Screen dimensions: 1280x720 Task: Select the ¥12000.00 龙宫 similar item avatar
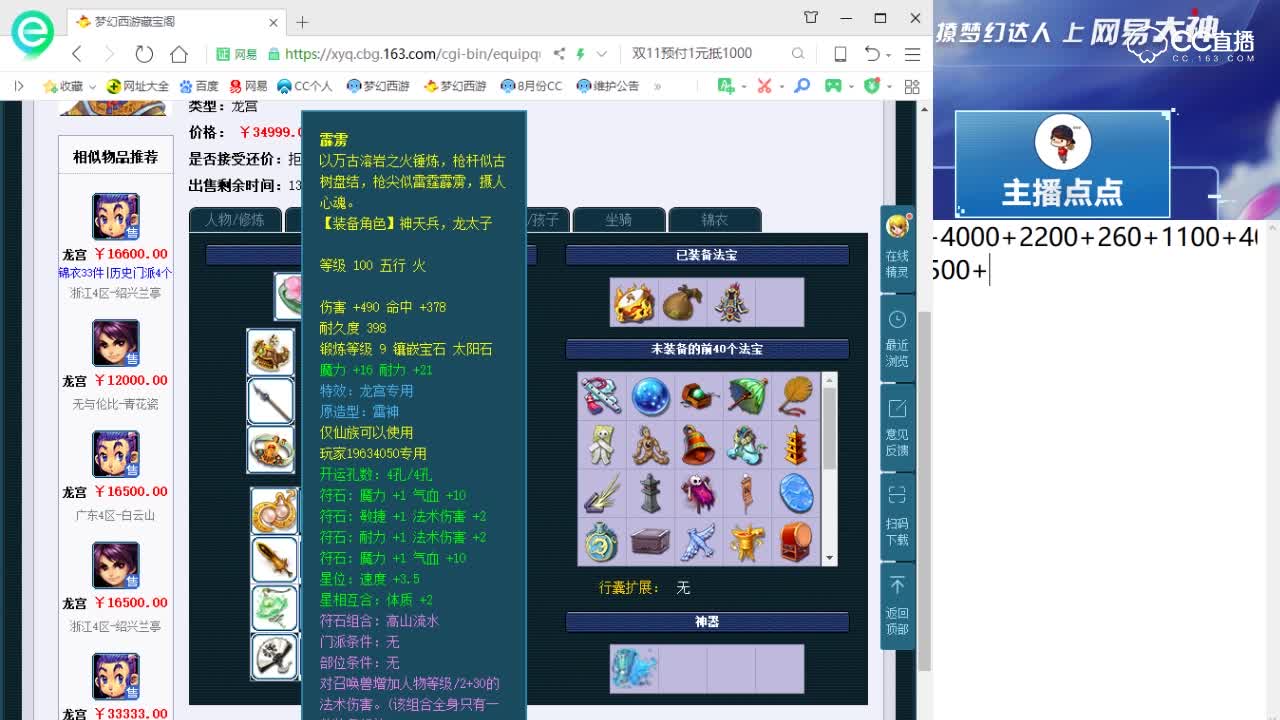point(116,343)
